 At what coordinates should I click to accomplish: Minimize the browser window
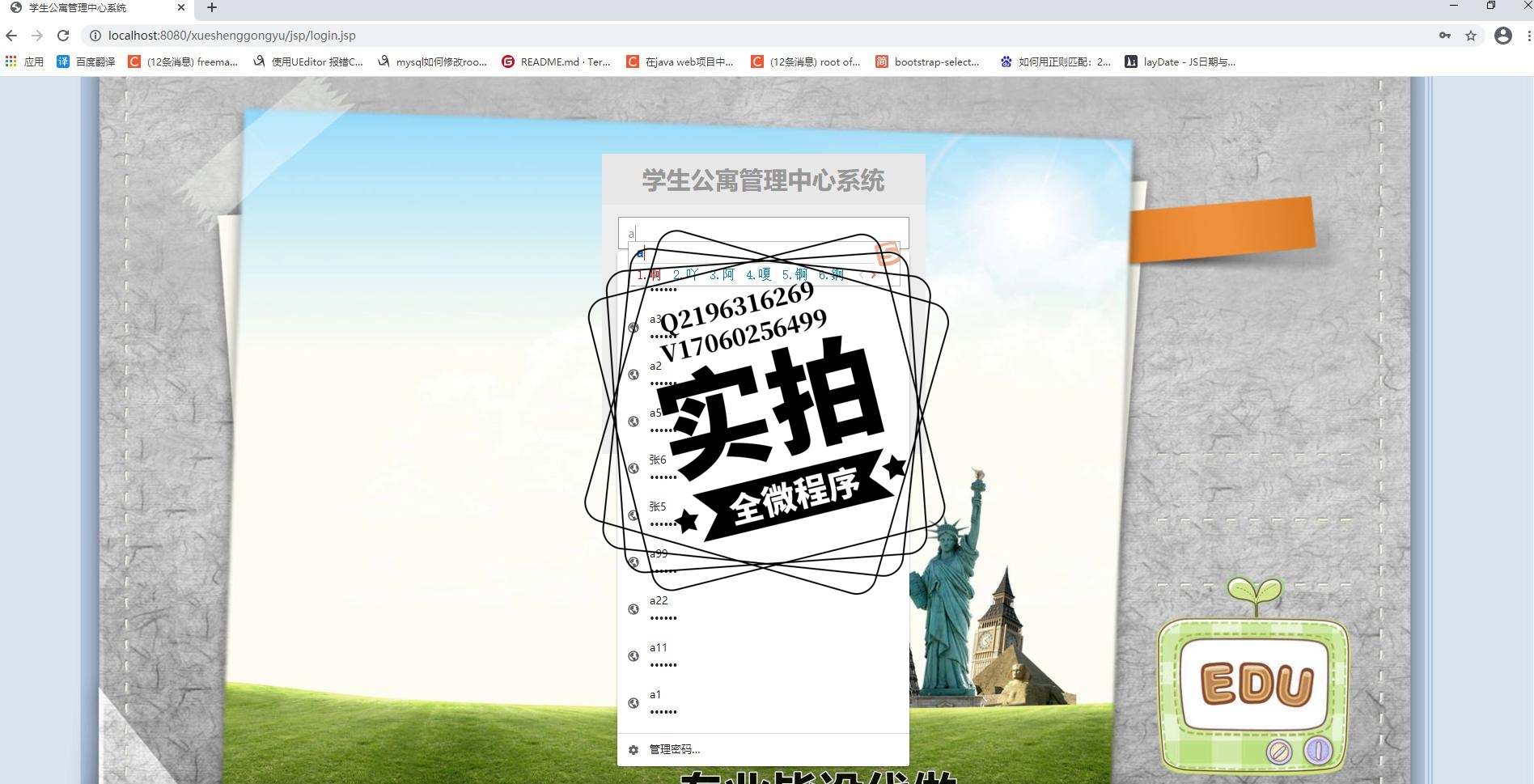tap(1454, 6)
